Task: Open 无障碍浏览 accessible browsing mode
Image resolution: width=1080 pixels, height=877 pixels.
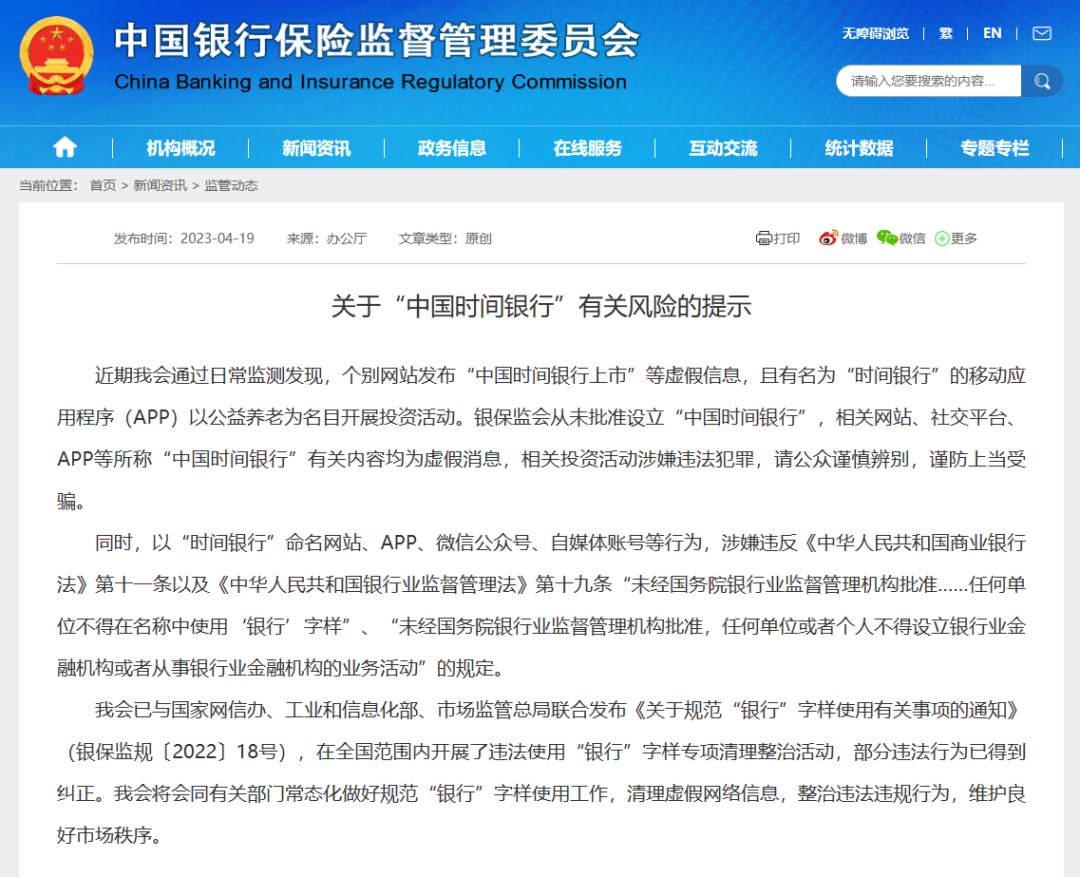Action: click(x=875, y=33)
